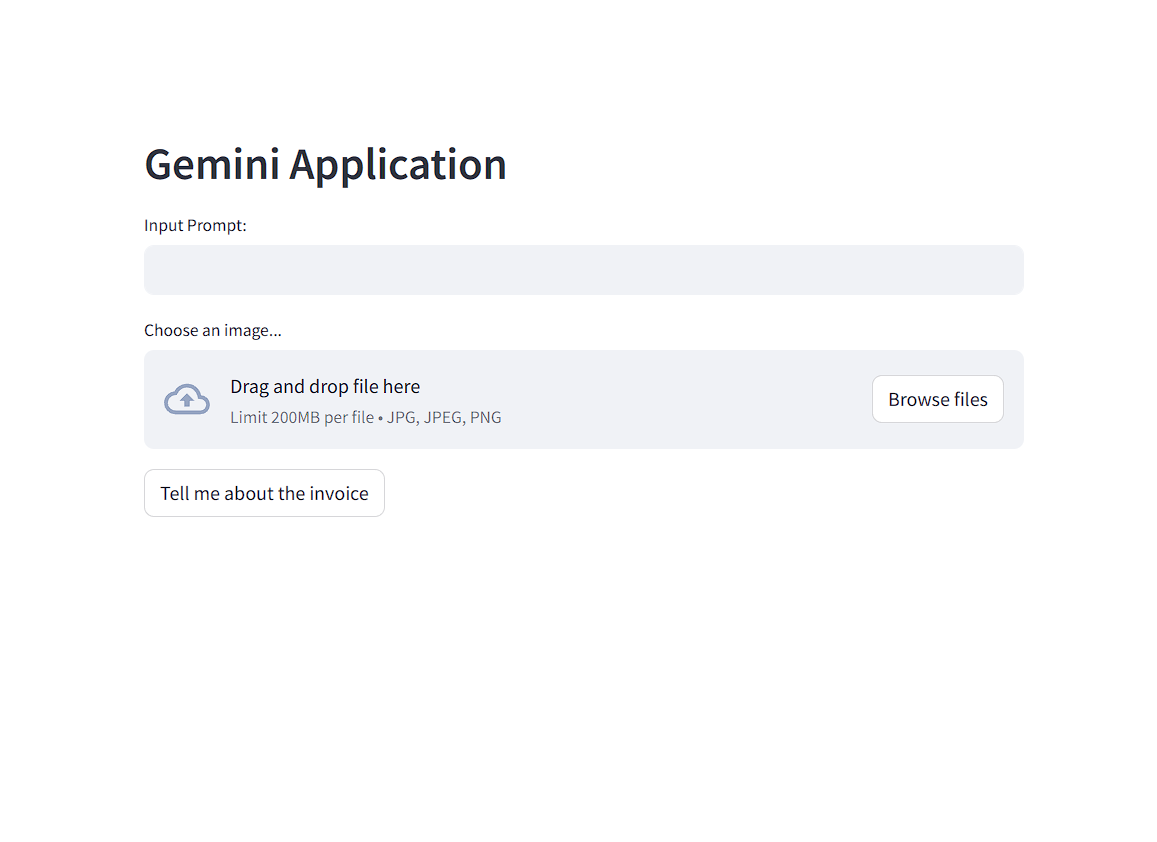Click the Drag and drop file here text
The width and height of the screenshot is (1157, 842).
[x=325, y=386]
